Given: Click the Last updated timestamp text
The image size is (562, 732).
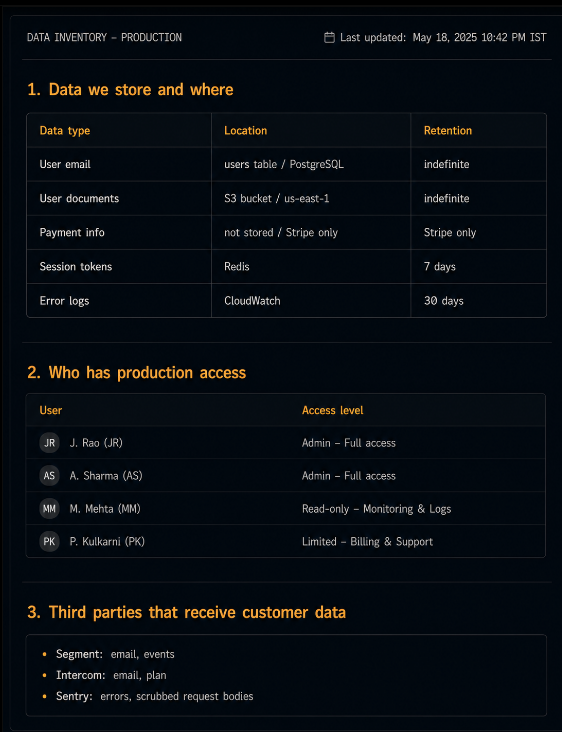Looking at the screenshot, I should pos(443,37).
